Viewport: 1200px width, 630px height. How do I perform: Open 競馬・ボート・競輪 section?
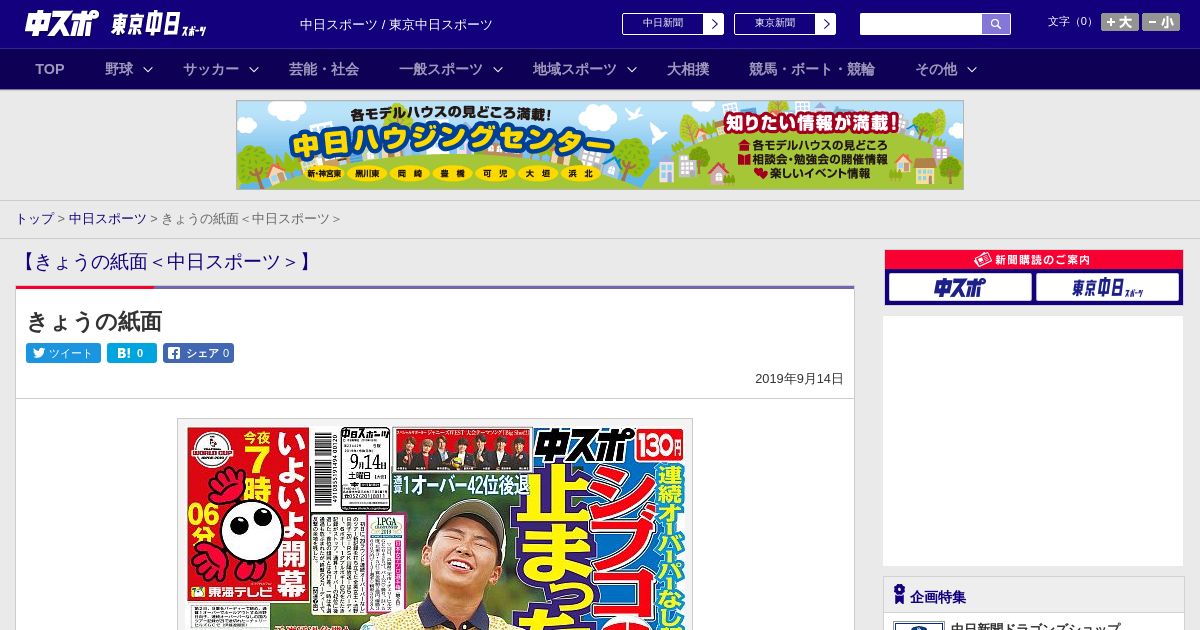point(812,69)
